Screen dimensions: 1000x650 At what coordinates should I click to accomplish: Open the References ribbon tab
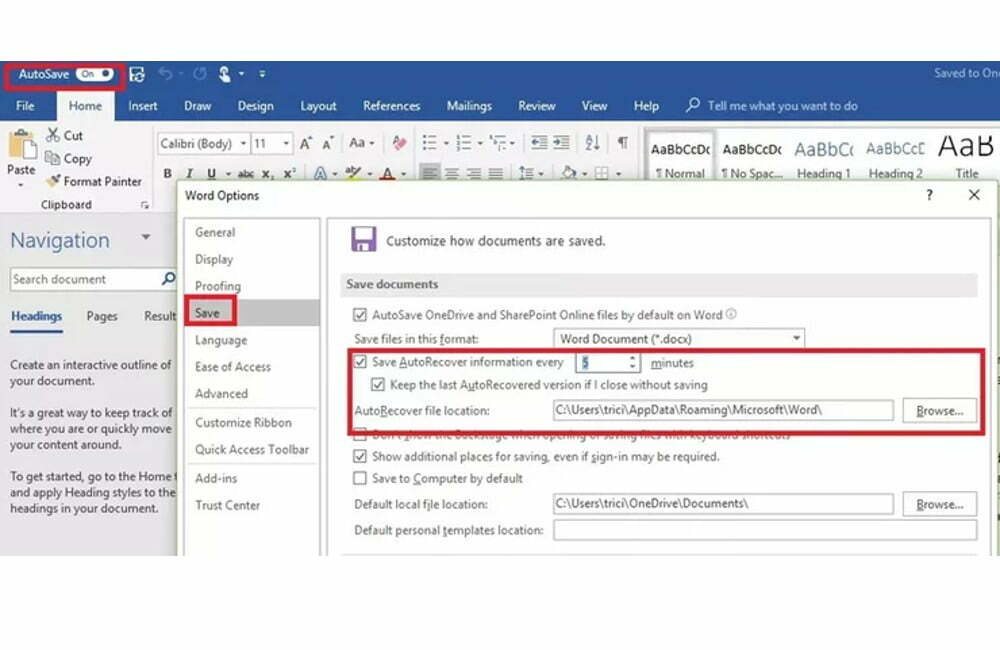[391, 106]
